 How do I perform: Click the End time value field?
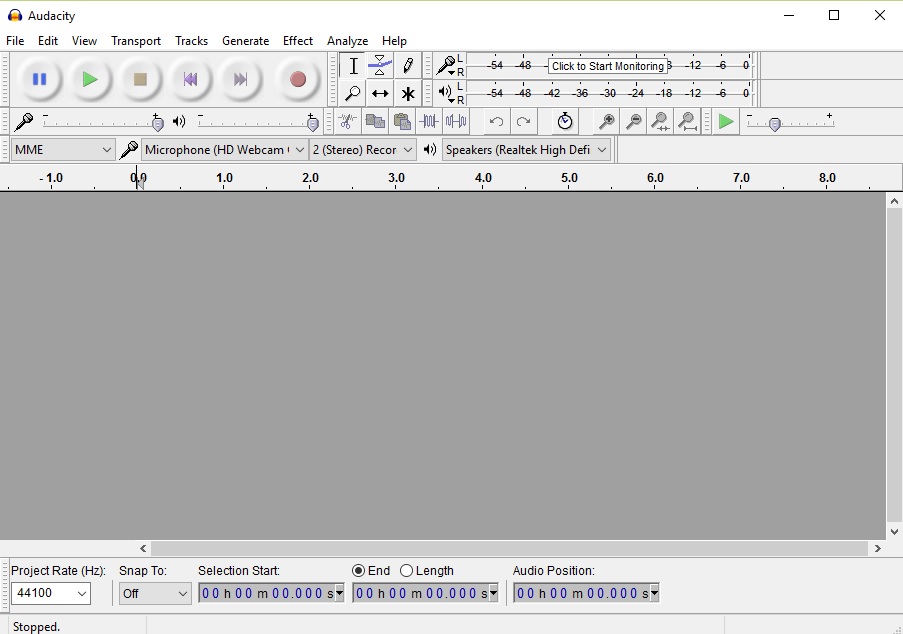[420, 593]
